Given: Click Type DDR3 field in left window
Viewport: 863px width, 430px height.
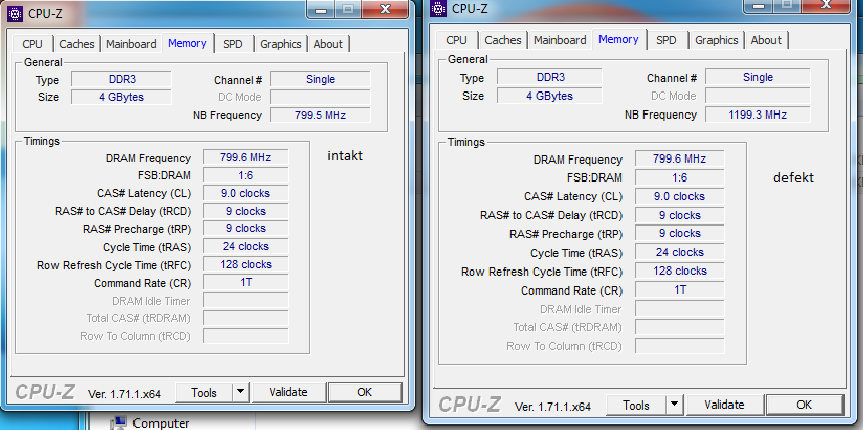Looking at the screenshot, I should [x=122, y=79].
